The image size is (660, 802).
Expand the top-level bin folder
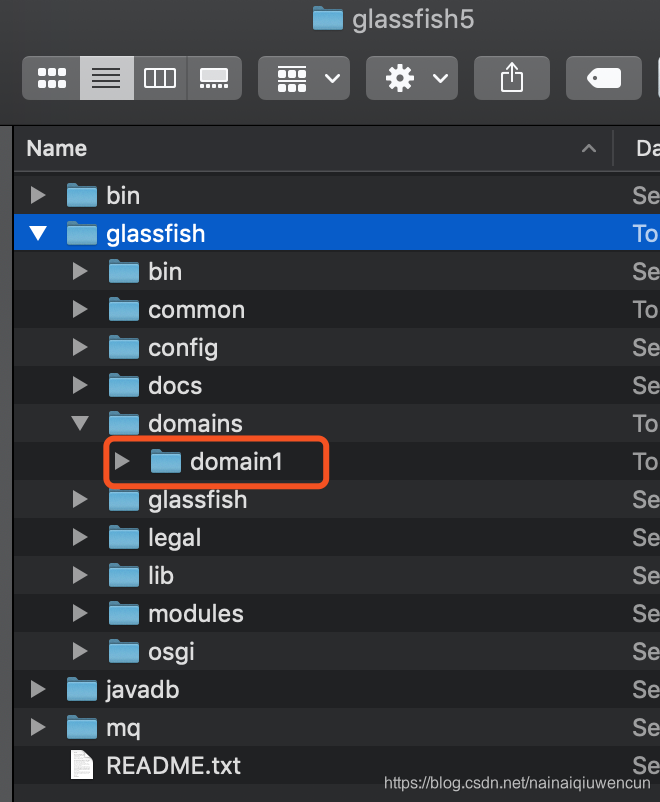[x=38, y=195]
